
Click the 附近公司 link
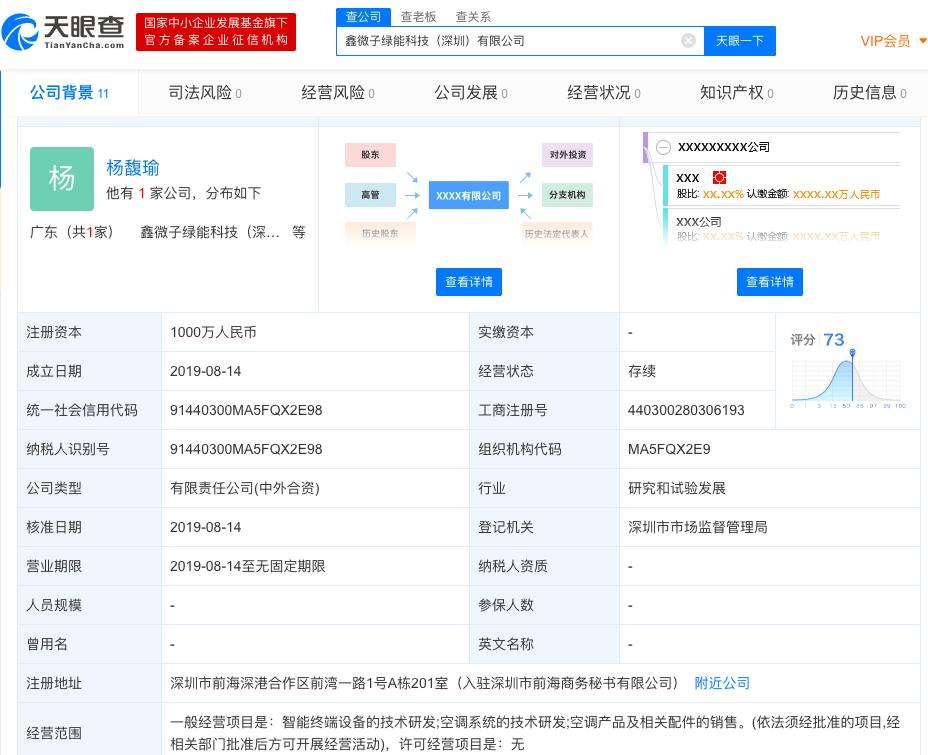click(x=721, y=683)
